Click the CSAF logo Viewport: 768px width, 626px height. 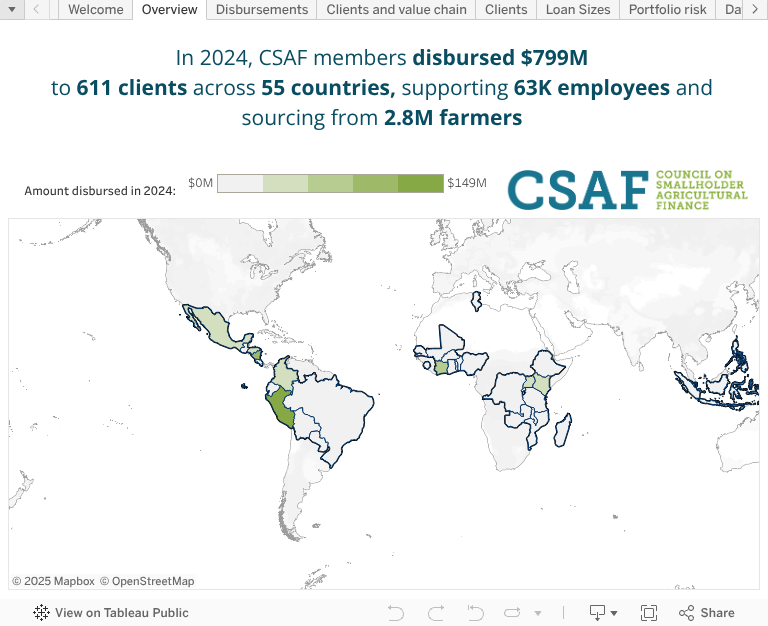point(627,190)
